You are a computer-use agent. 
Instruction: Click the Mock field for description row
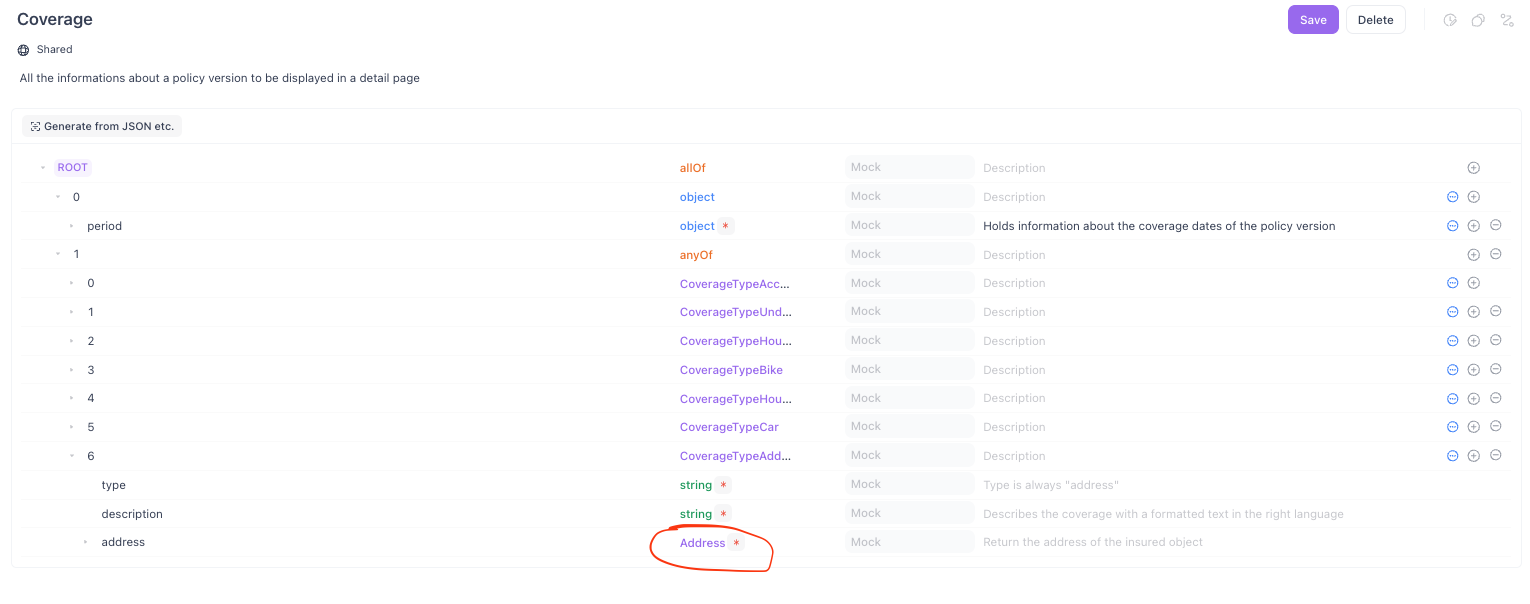(908, 514)
